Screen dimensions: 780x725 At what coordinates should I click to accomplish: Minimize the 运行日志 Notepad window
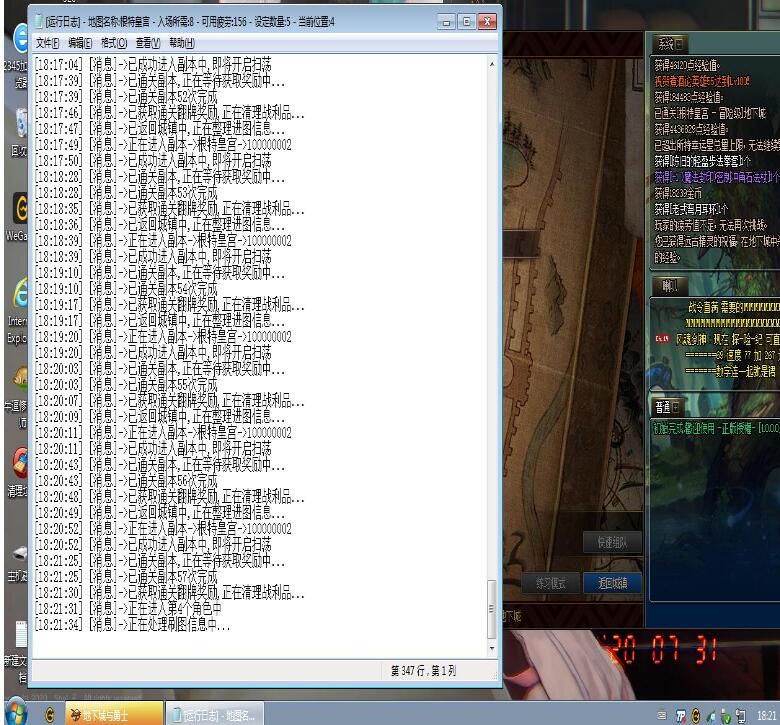[446, 22]
